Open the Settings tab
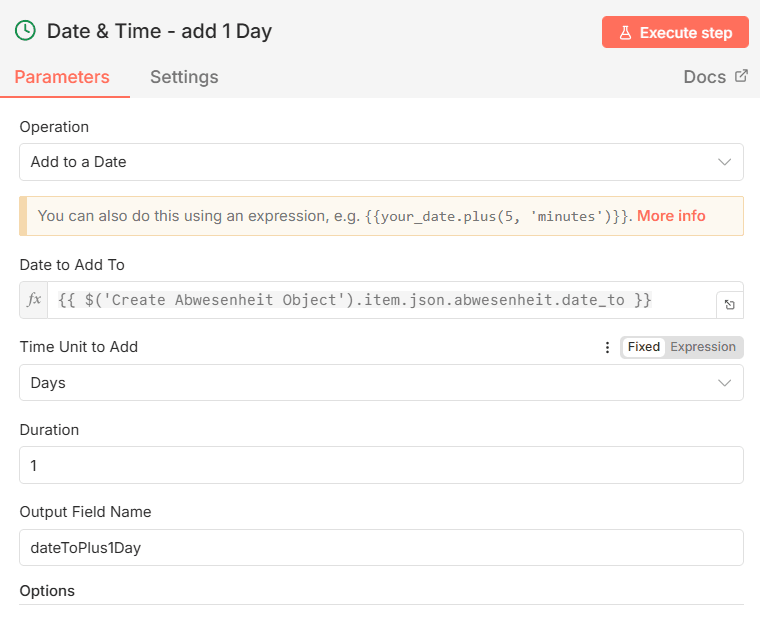Image resolution: width=760 pixels, height=621 pixels. pos(184,77)
